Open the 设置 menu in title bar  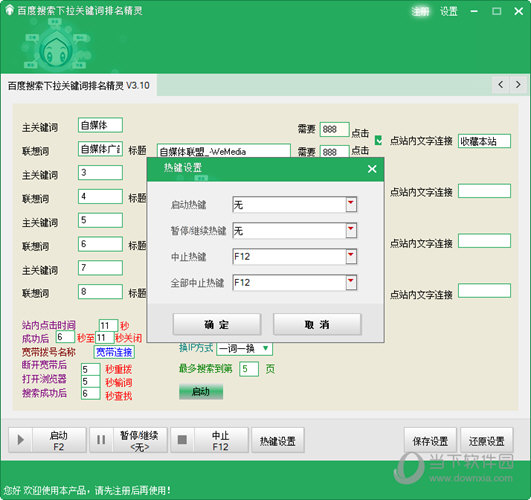point(448,11)
